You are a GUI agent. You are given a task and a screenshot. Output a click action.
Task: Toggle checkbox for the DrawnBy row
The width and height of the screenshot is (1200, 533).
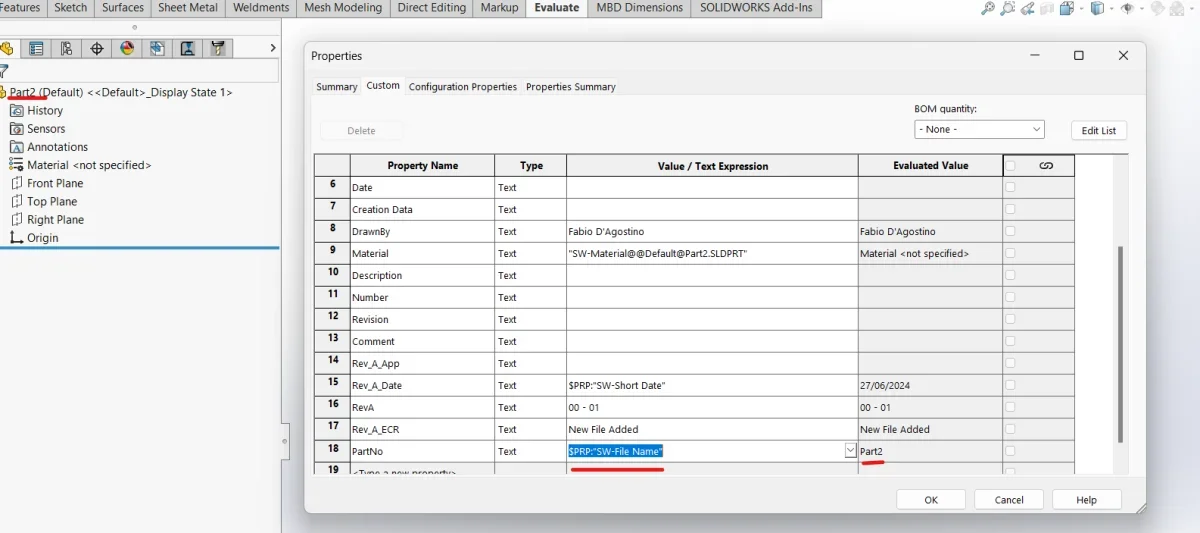(1010, 231)
